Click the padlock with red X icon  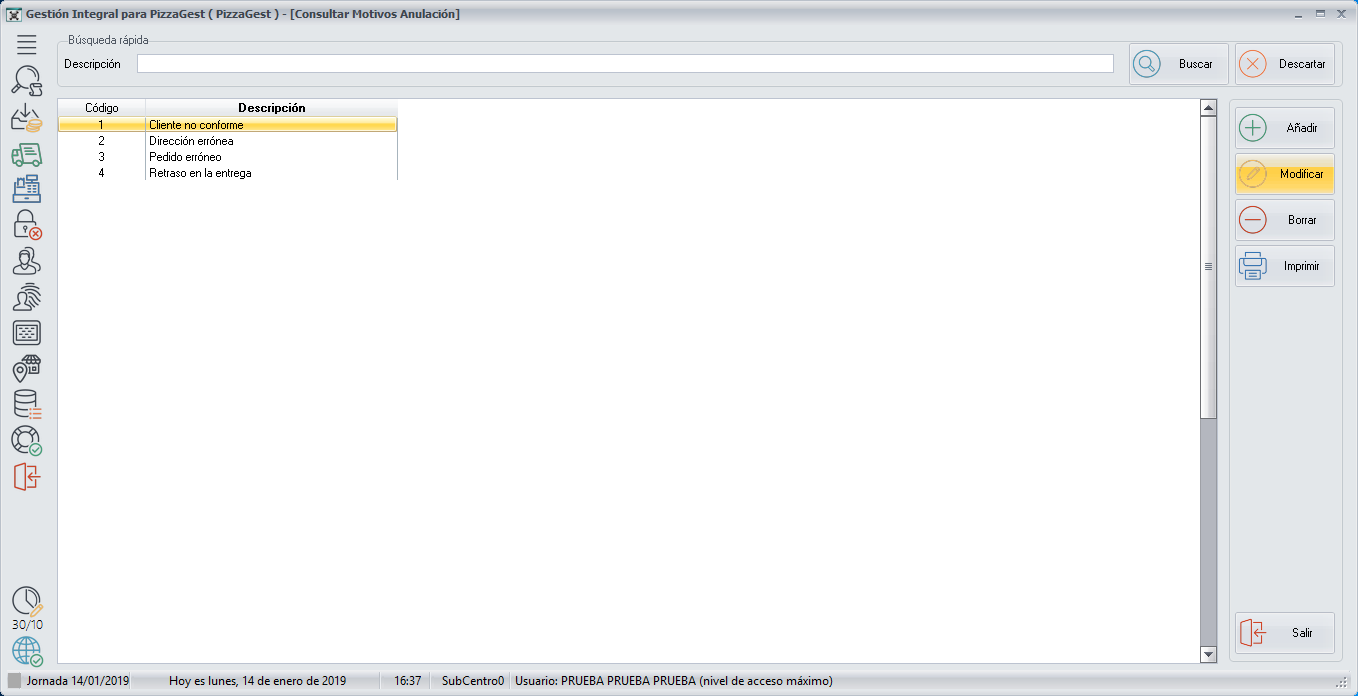pyautogui.click(x=27, y=225)
